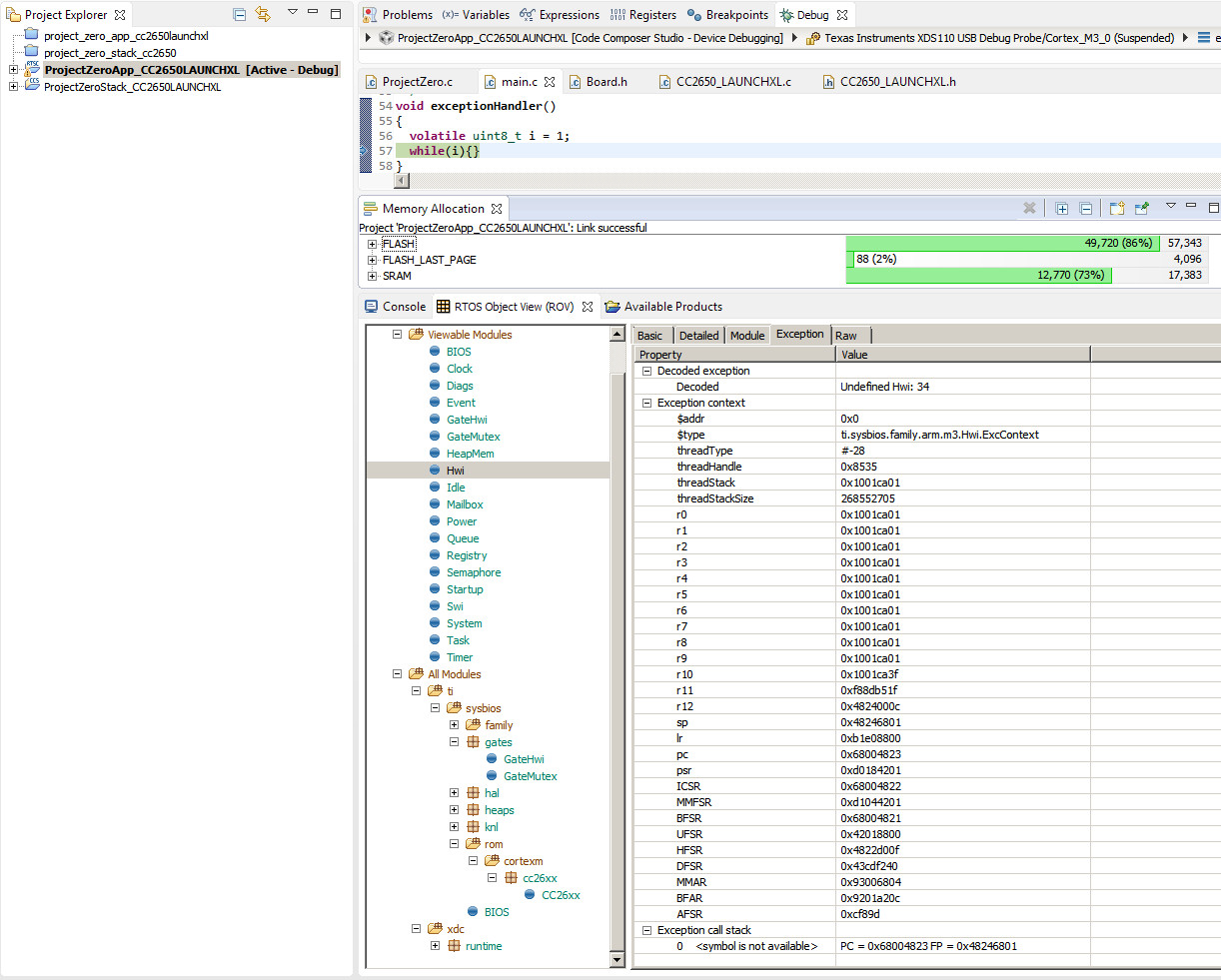Click the Debug view bug icon
The width and height of the screenshot is (1221, 980).
786,15
